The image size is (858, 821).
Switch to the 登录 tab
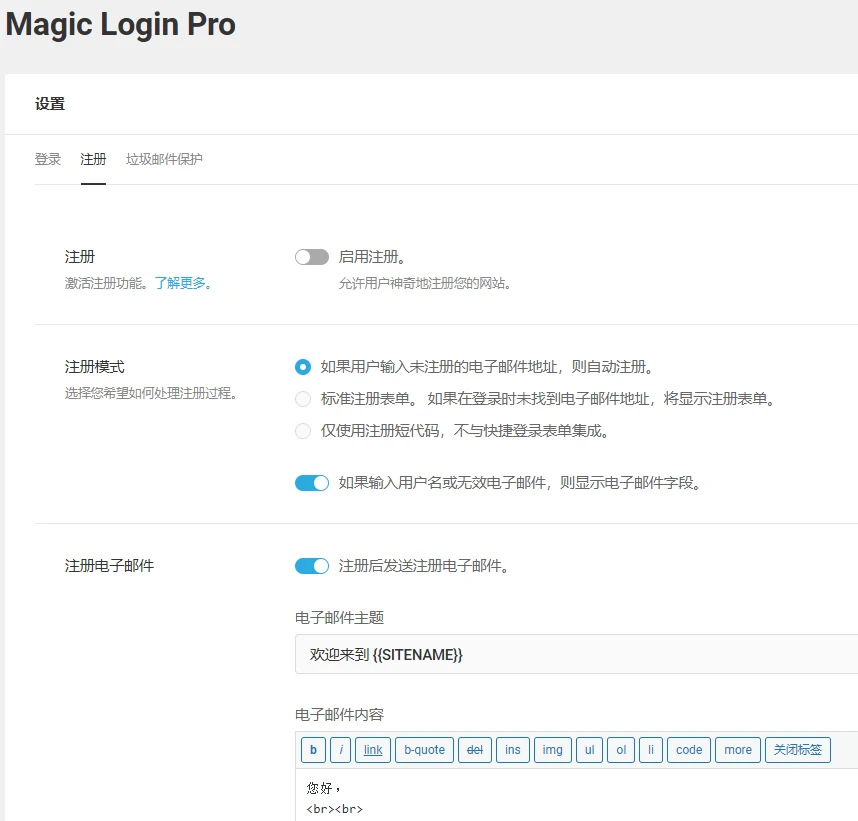47,159
